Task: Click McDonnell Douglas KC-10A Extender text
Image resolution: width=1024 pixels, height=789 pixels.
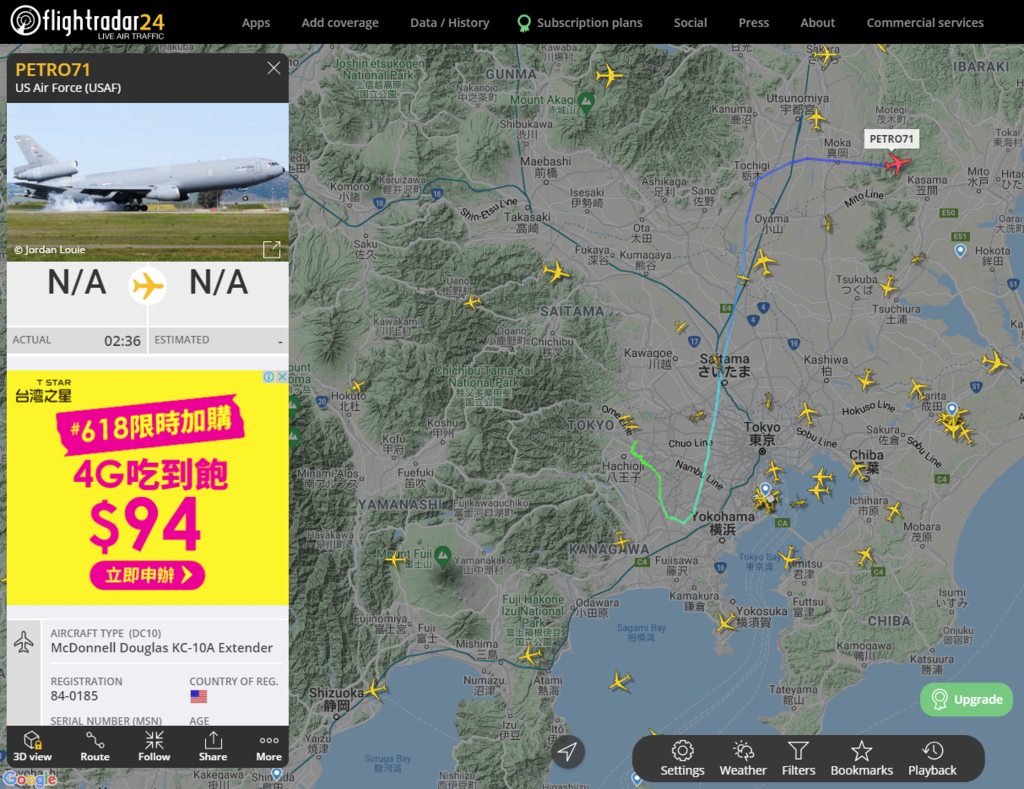Action: [x=162, y=648]
